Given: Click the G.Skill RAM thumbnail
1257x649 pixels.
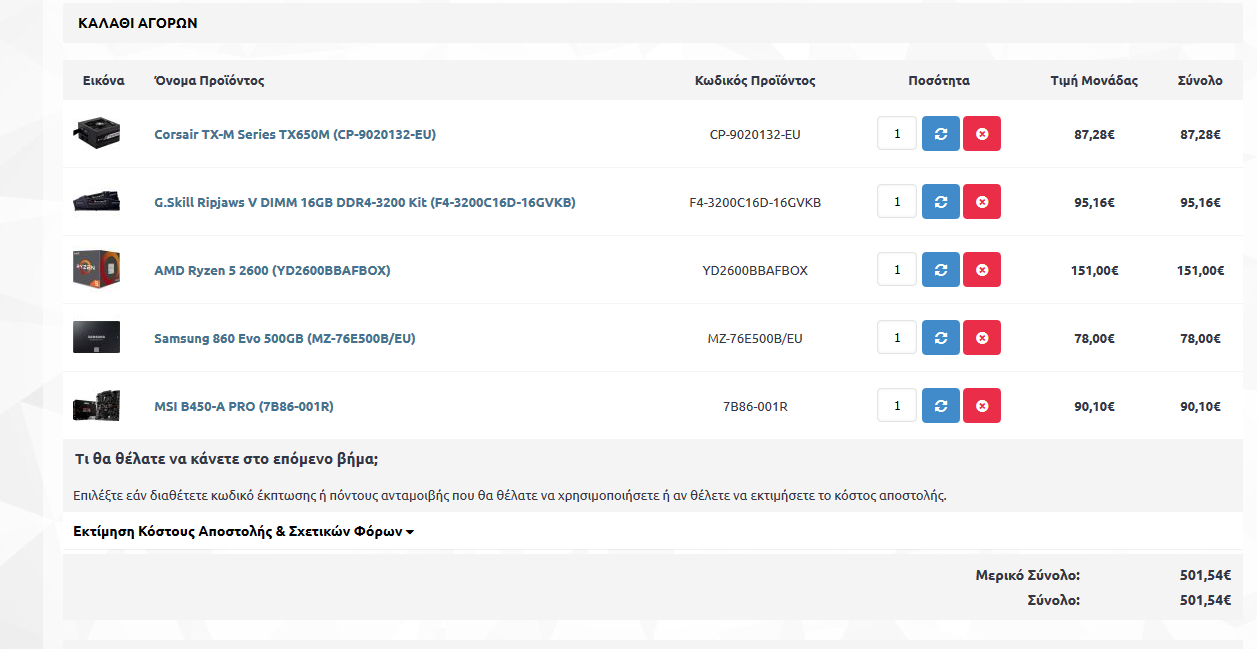Looking at the screenshot, I should (x=97, y=202).
